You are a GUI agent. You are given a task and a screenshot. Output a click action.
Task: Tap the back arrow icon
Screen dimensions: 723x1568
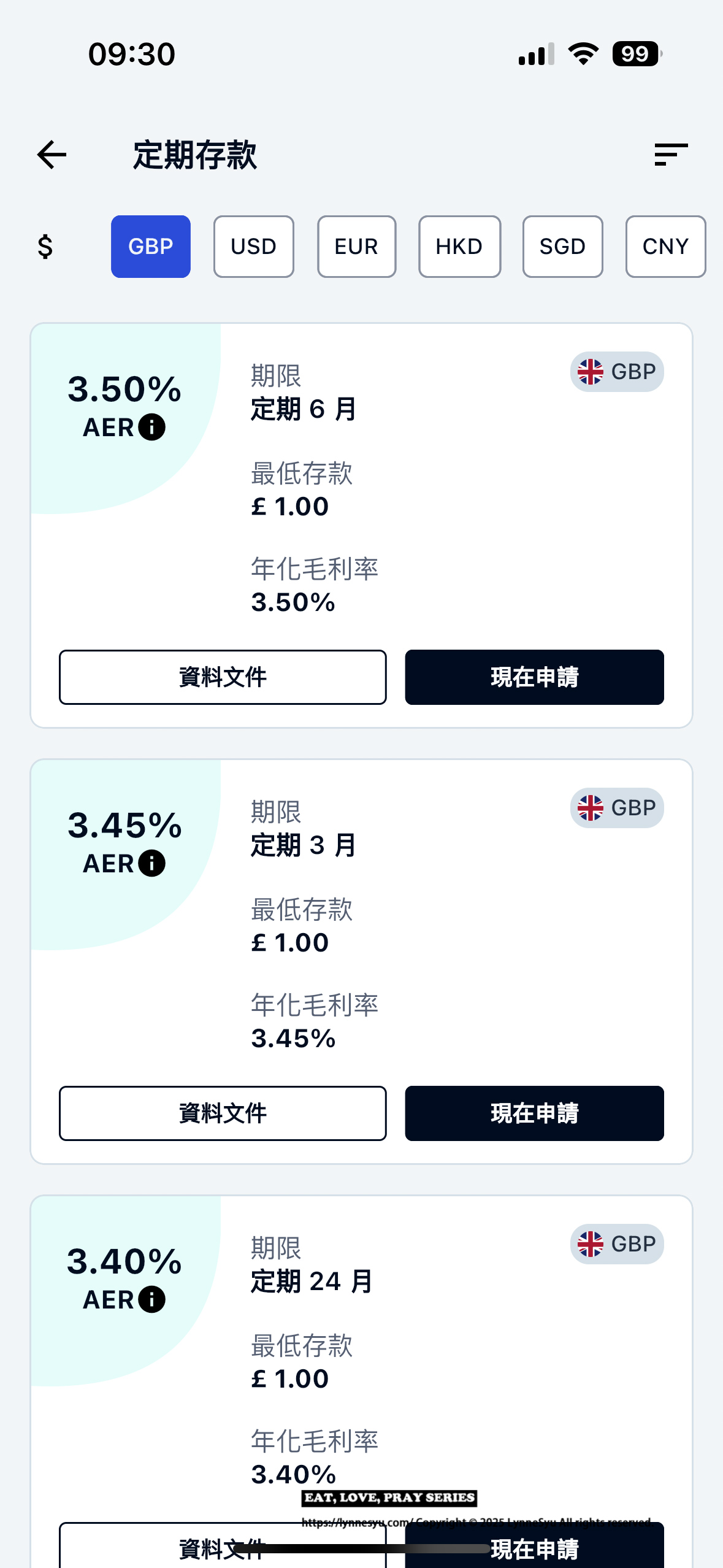coord(52,155)
